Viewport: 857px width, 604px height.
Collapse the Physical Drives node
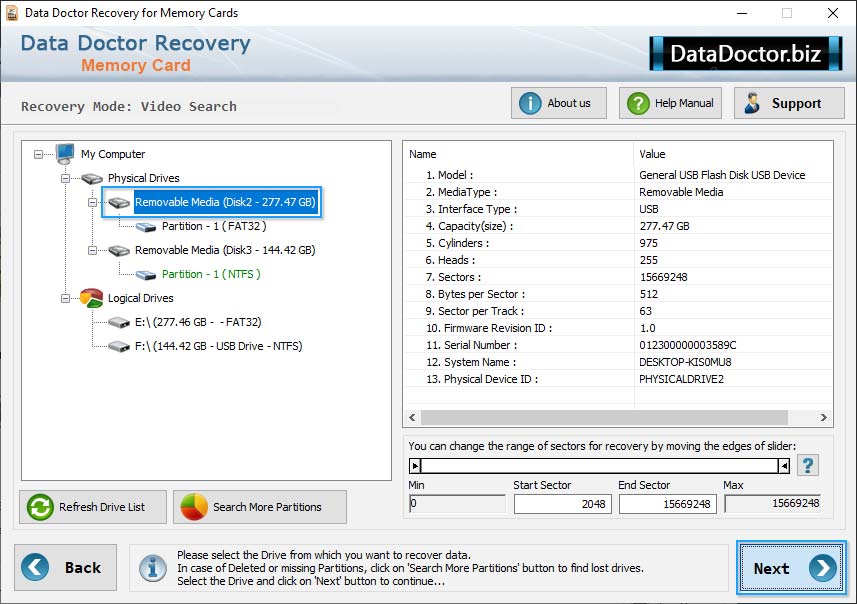point(65,179)
